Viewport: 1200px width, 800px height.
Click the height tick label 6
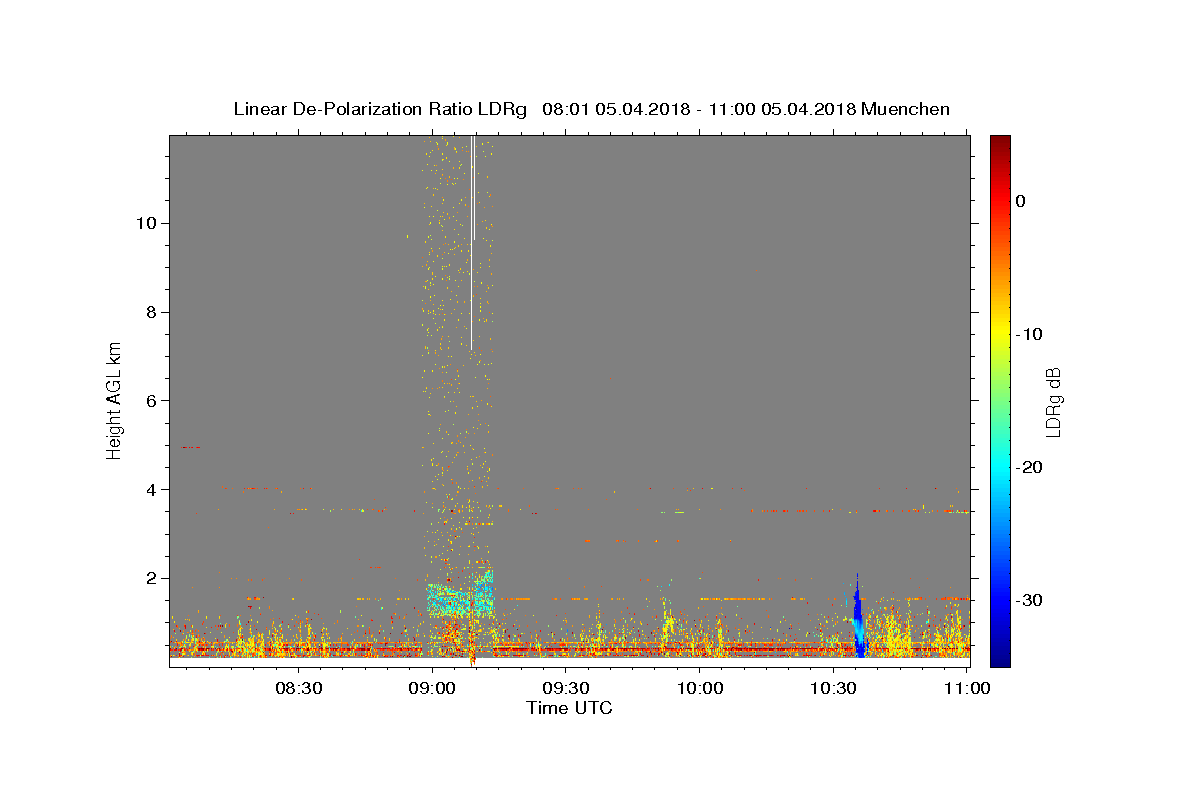tap(150, 401)
